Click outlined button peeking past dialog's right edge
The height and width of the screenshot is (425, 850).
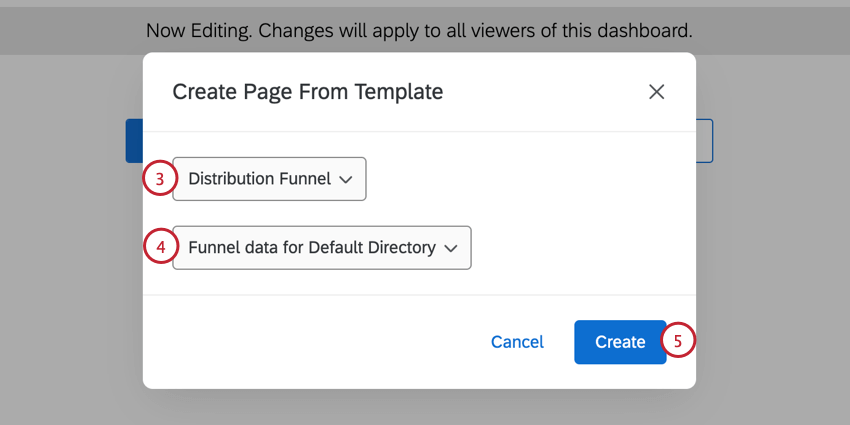(x=704, y=141)
